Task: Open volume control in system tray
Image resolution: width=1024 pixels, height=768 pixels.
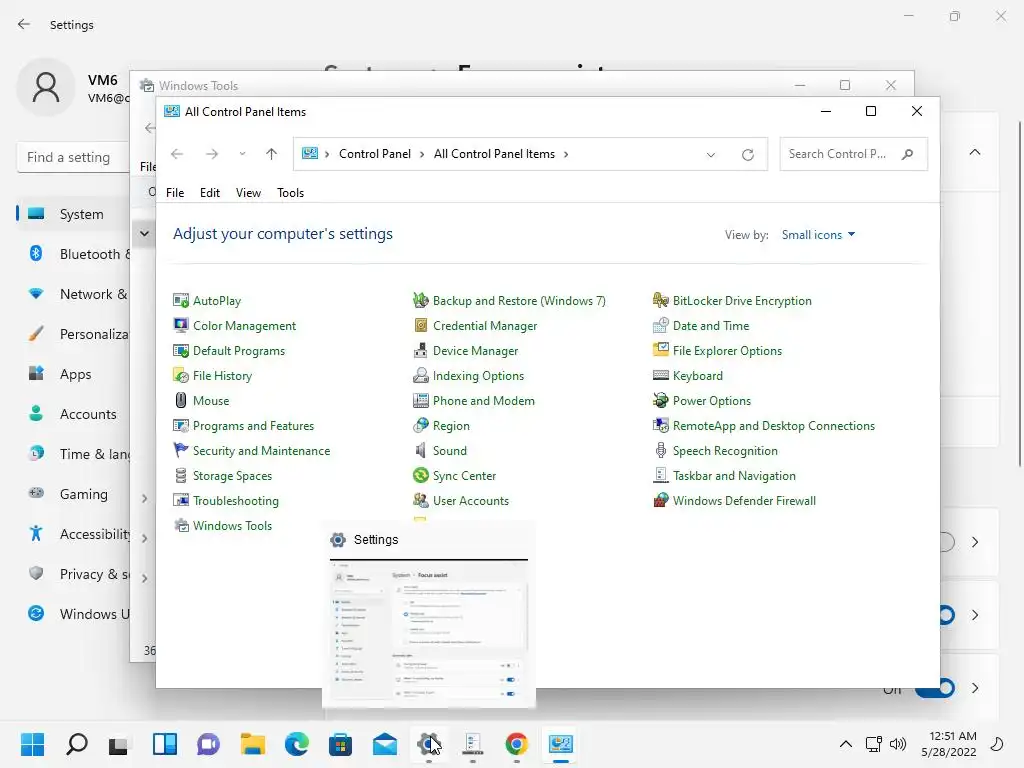Action: (x=899, y=744)
